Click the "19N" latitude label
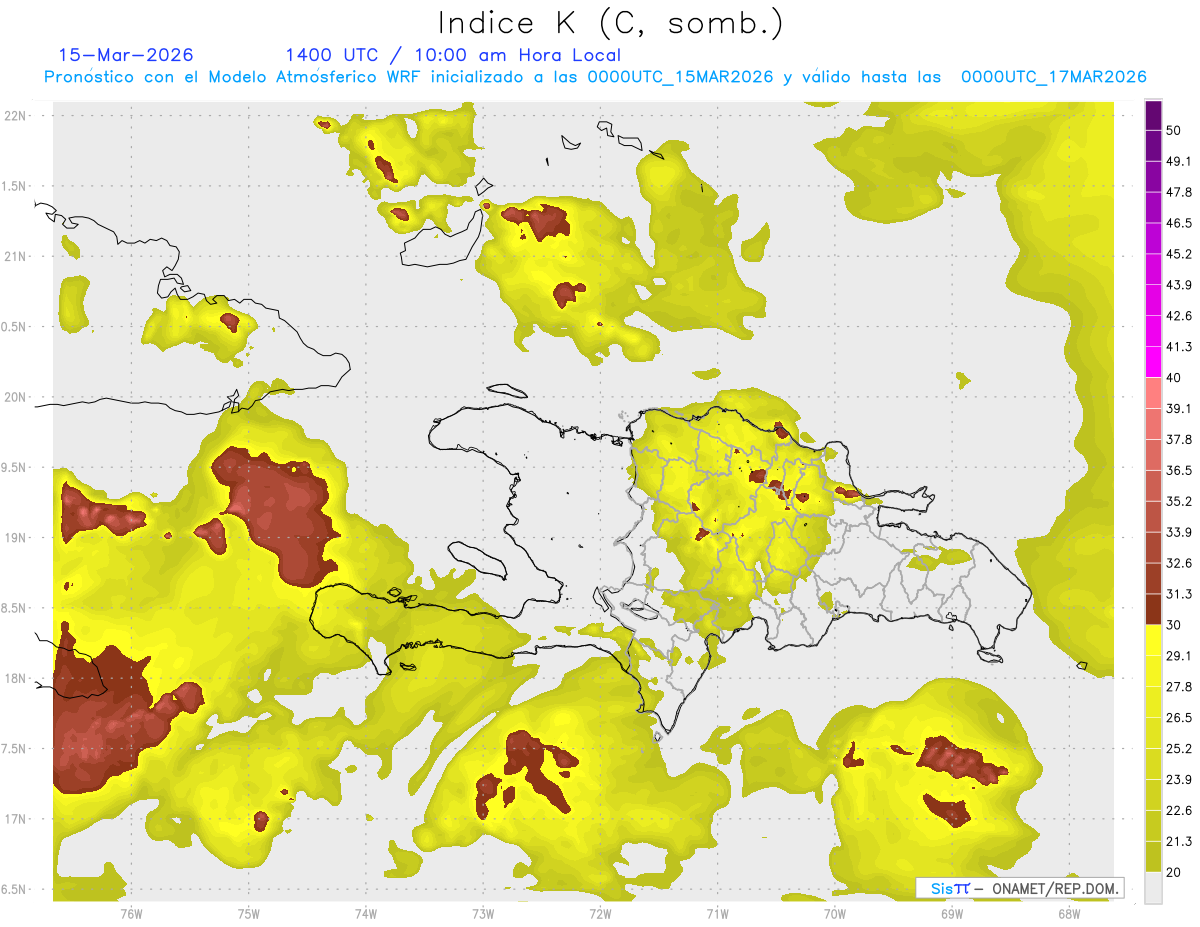This screenshot has width=1200, height=927. point(16,537)
